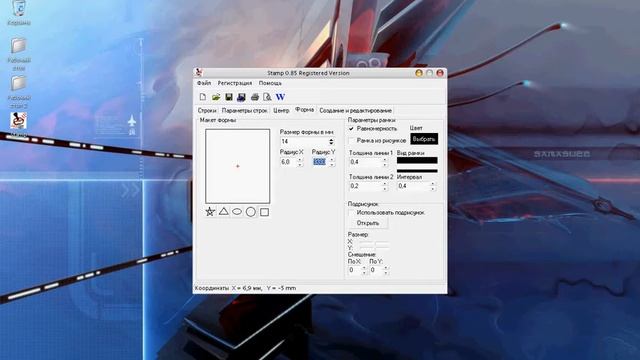Image resolution: width=640 pixels, height=360 pixels.
Task: Toggle the Равномерность checkbox
Action: (x=351, y=129)
